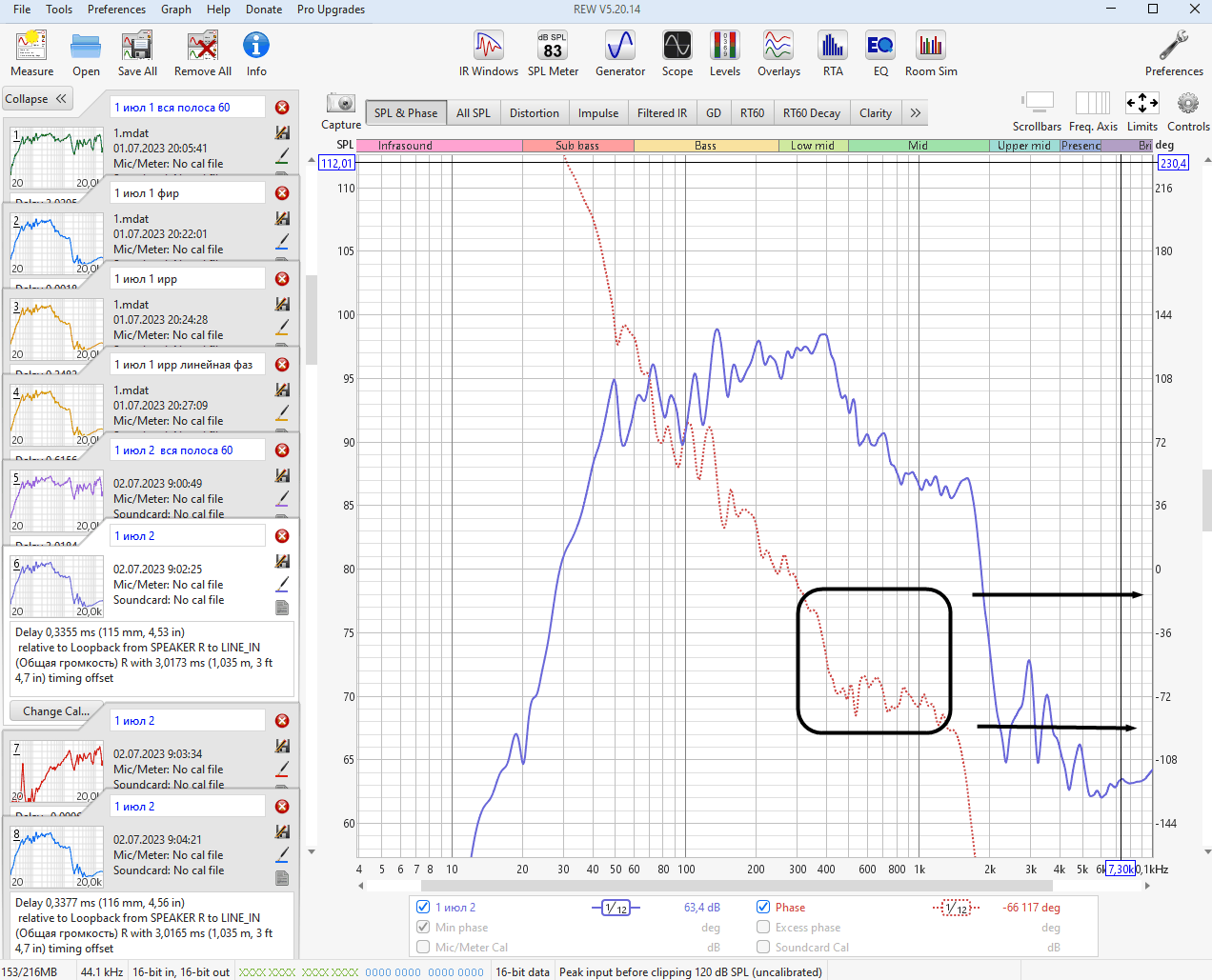Viewport: 1212px width, 980px height.
Task: Collapse the measurements panel
Action: [36, 99]
